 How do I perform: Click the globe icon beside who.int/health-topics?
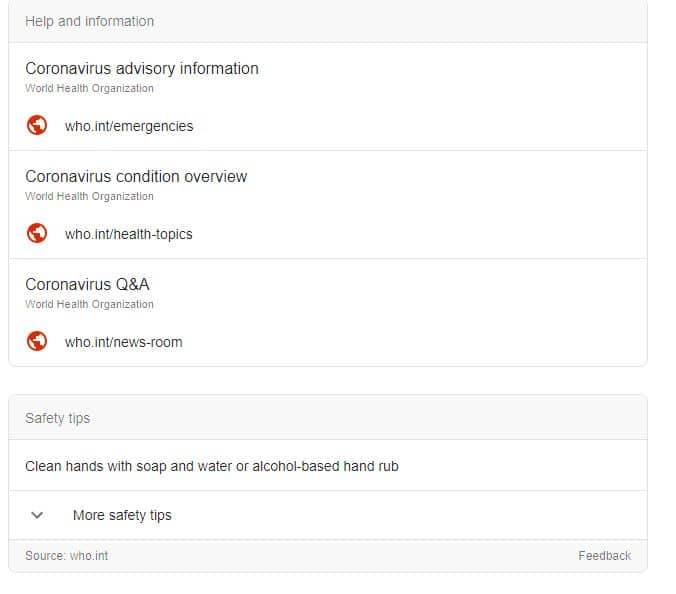pos(37,234)
